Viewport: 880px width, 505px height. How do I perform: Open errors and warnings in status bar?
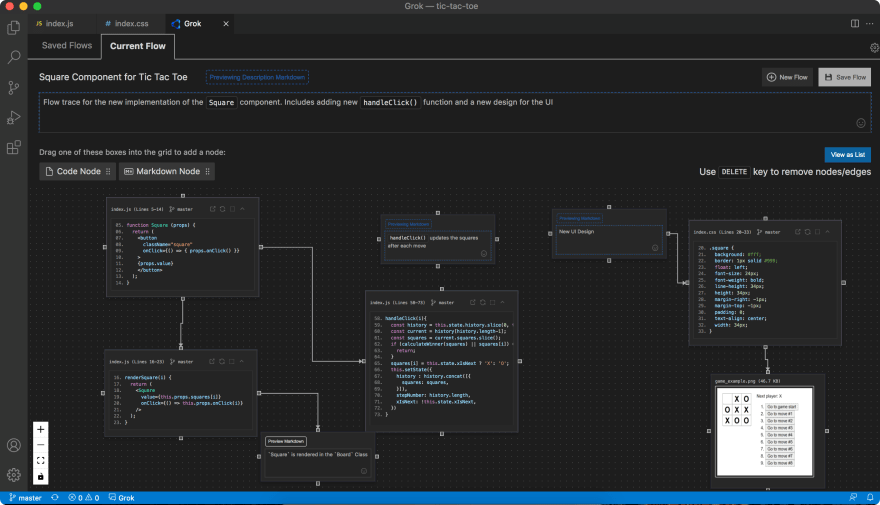[x=83, y=498]
